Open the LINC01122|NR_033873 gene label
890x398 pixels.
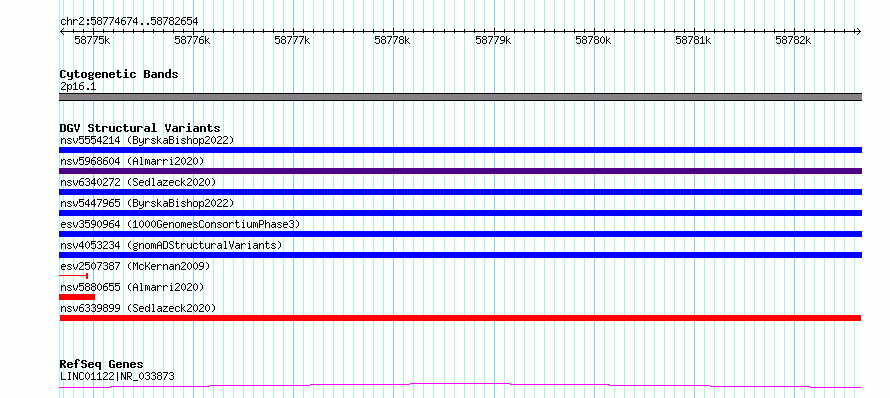tap(117, 377)
